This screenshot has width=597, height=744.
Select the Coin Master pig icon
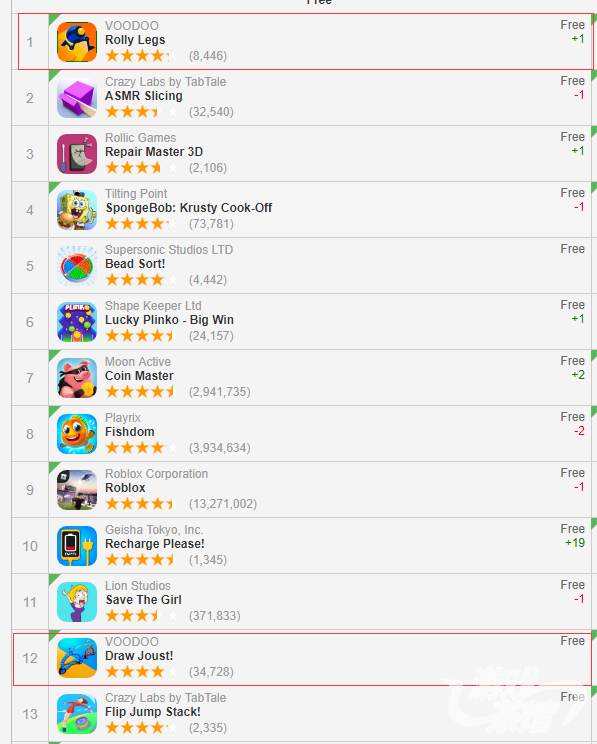[77, 378]
